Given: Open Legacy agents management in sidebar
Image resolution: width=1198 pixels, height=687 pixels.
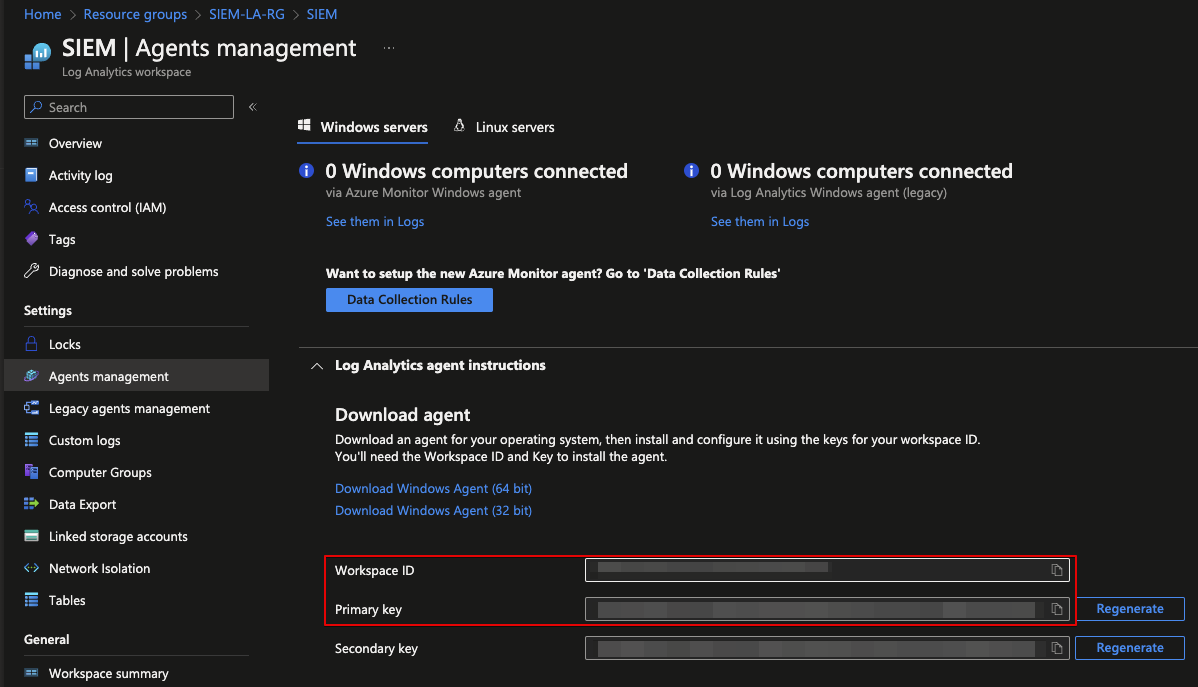Looking at the screenshot, I should 129,408.
